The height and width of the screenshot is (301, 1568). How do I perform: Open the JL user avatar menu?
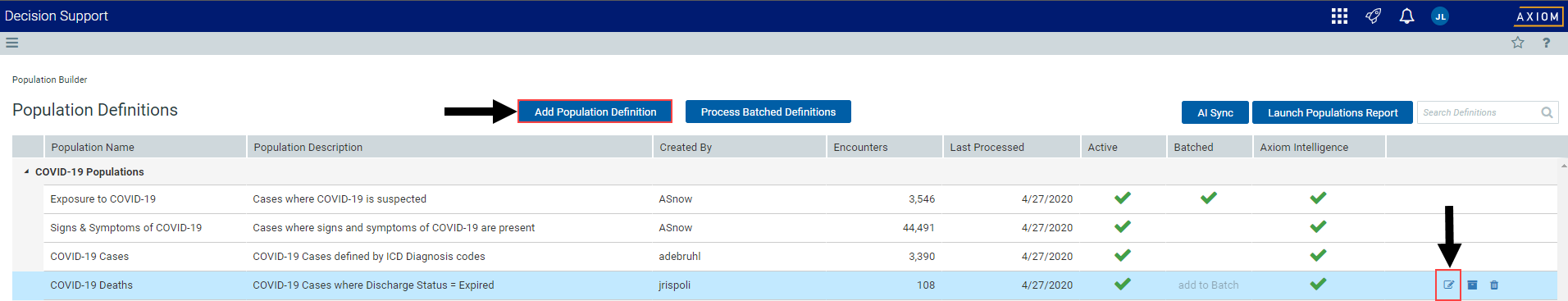[x=1440, y=16]
